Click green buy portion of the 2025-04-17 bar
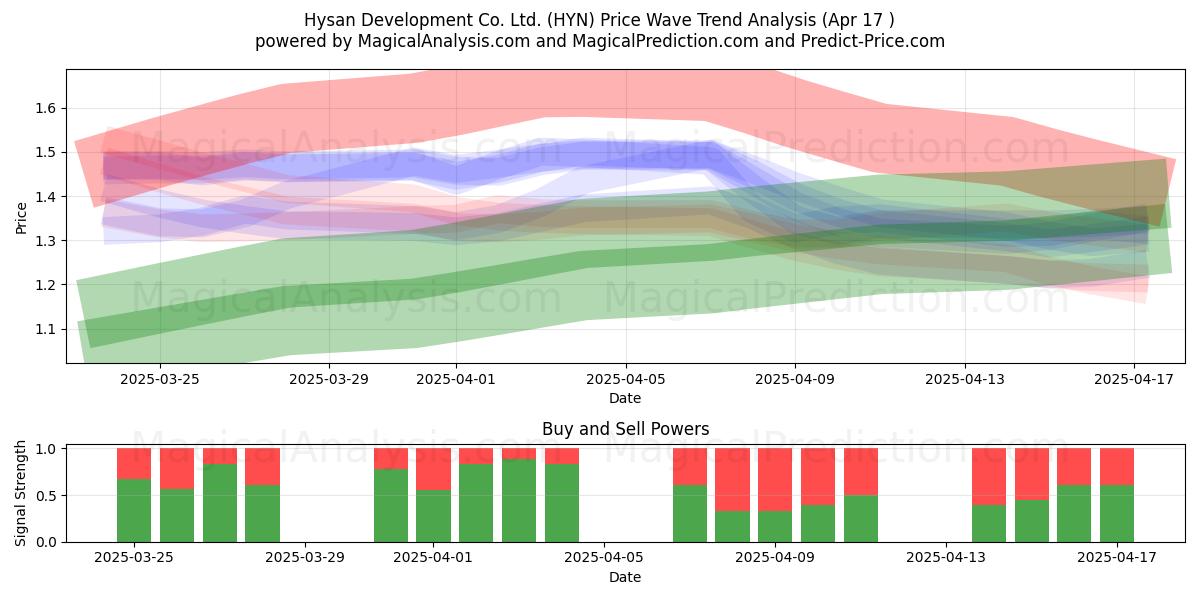 [1117, 513]
